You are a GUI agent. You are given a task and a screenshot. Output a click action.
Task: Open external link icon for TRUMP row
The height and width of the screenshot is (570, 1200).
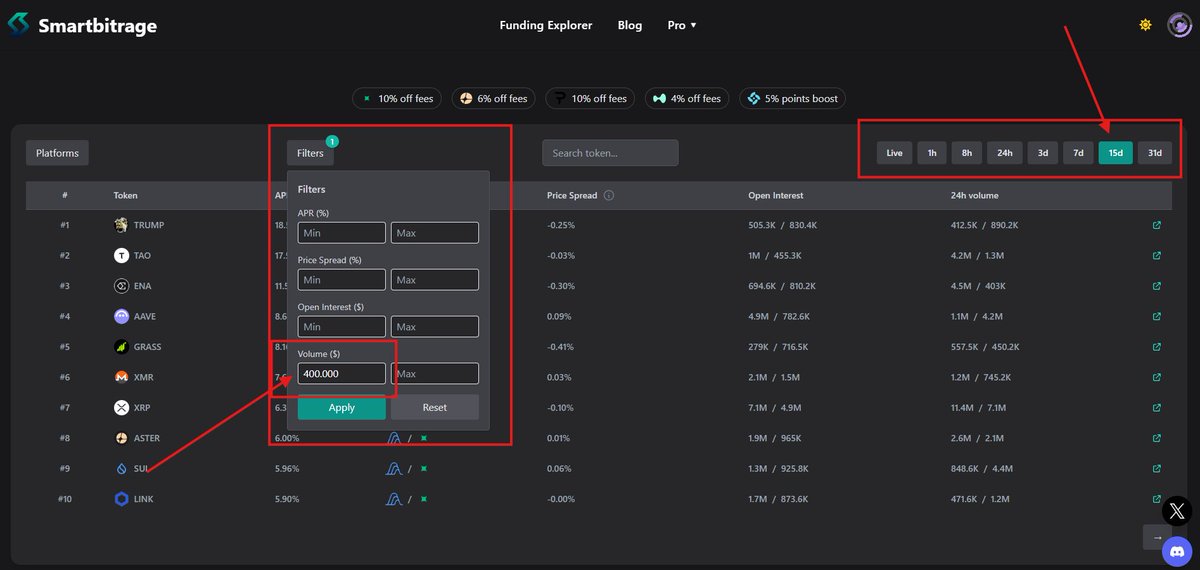tap(1157, 225)
